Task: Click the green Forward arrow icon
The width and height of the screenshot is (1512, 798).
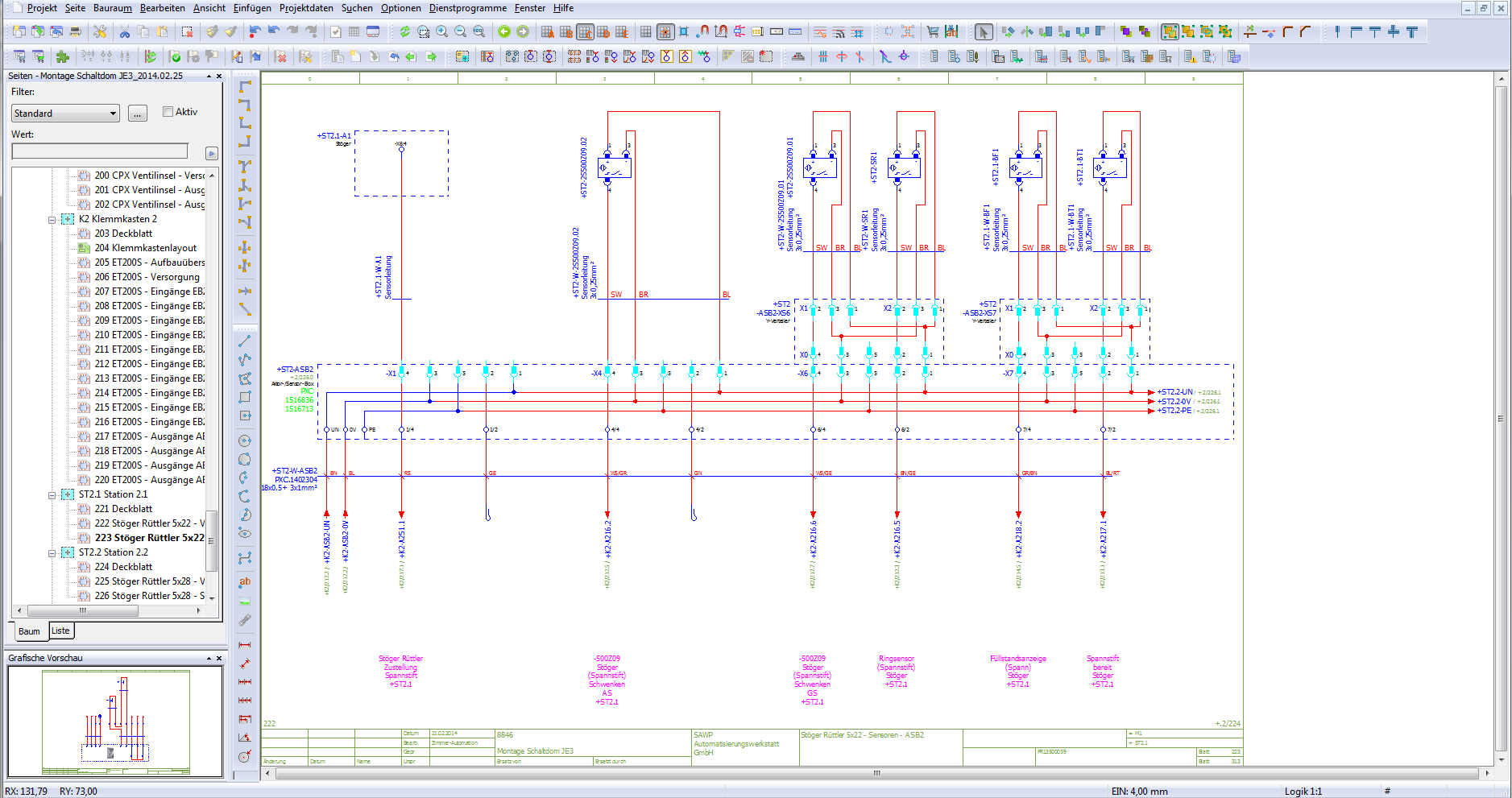Action: [523, 31]
